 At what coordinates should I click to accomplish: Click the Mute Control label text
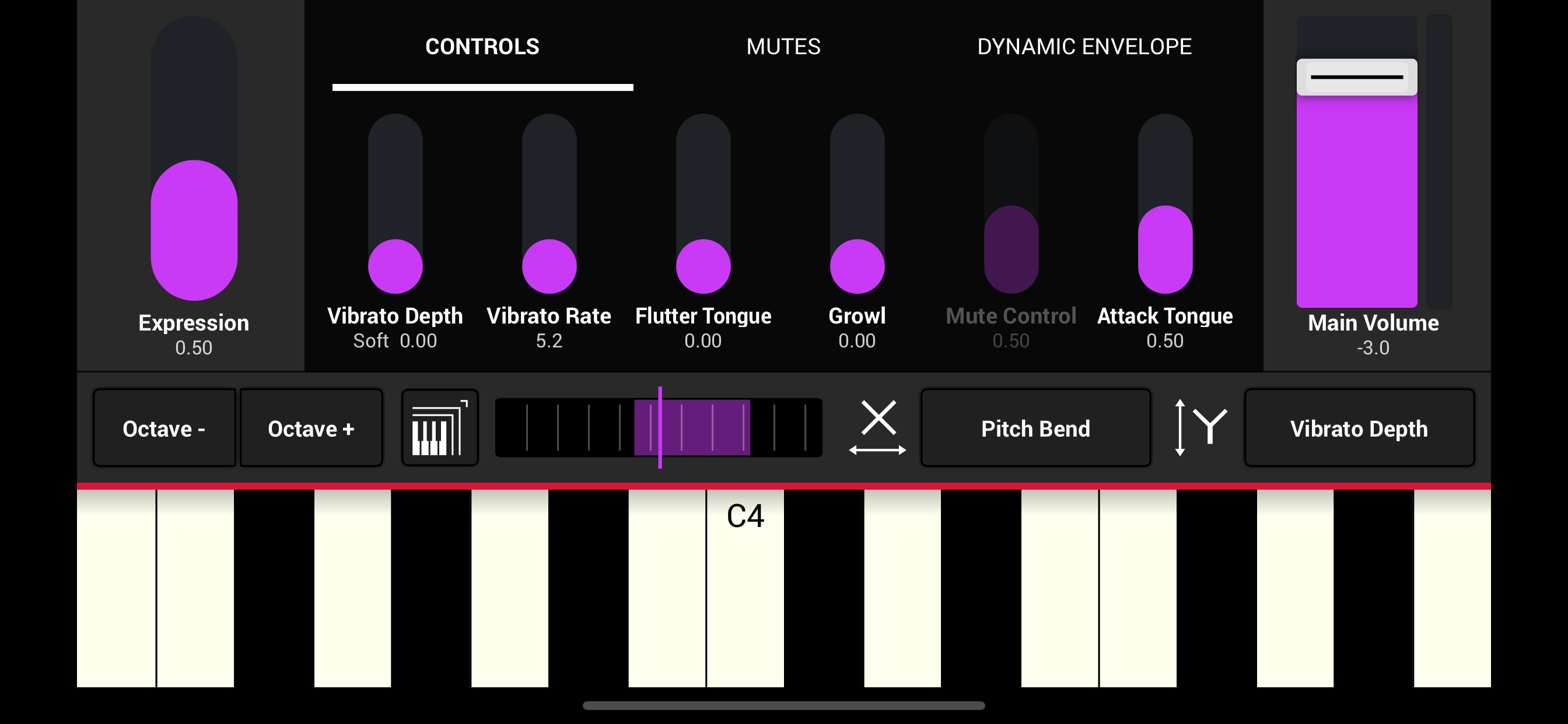coord(1011,316)
